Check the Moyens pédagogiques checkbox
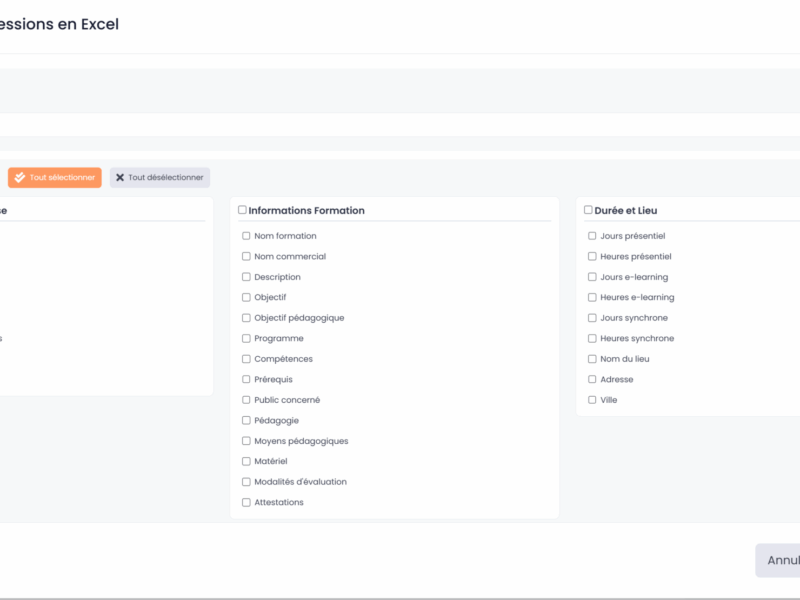Viewport: 800px width, 600px height. [x=246, y=441]
